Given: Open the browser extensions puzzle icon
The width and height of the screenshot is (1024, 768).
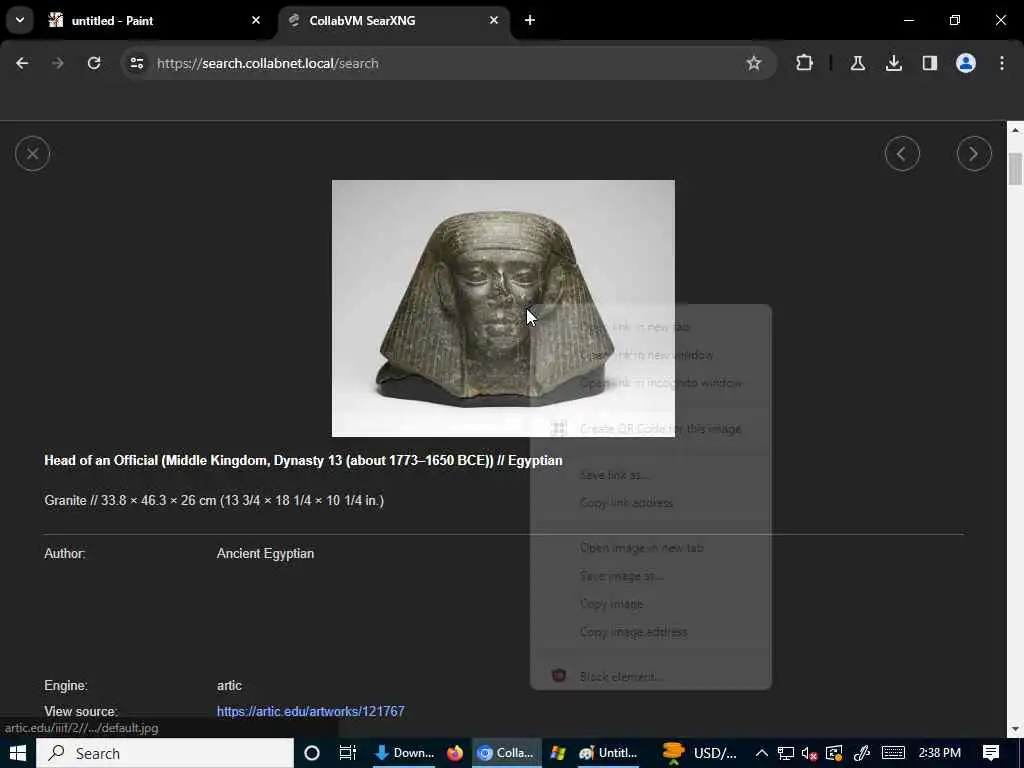Looking at the screenshot, I should (x=804, y=63).
